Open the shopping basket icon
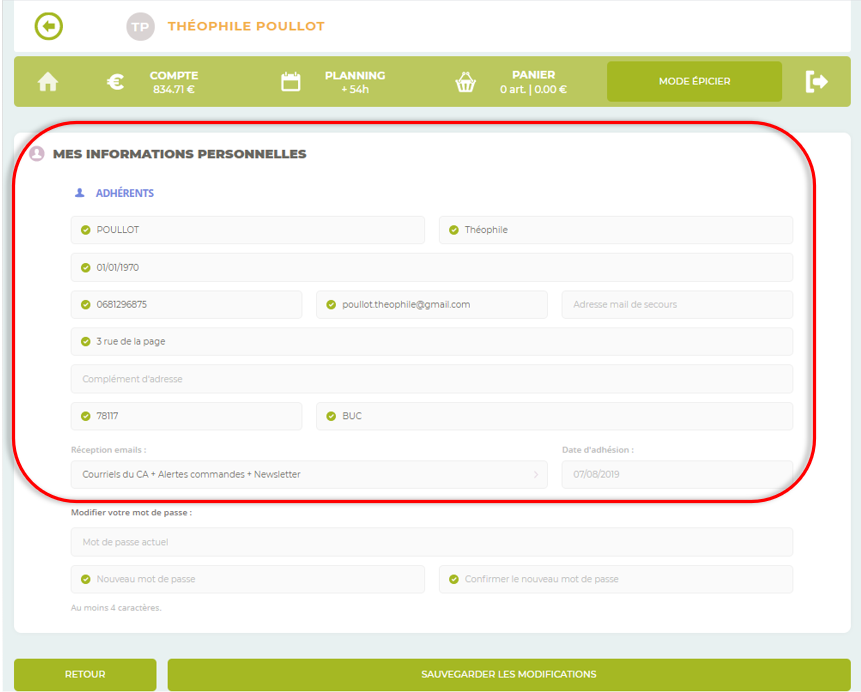 (465, 82)
